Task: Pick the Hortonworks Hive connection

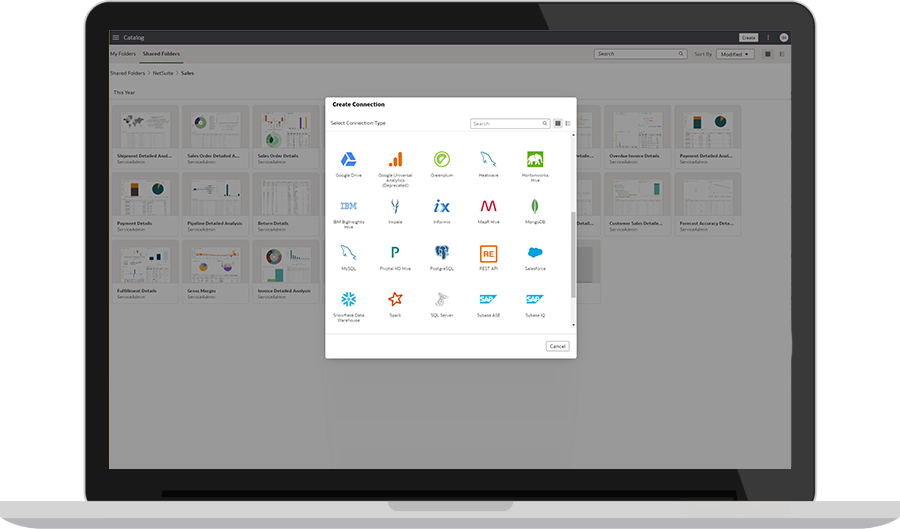Action: point(535,160)
